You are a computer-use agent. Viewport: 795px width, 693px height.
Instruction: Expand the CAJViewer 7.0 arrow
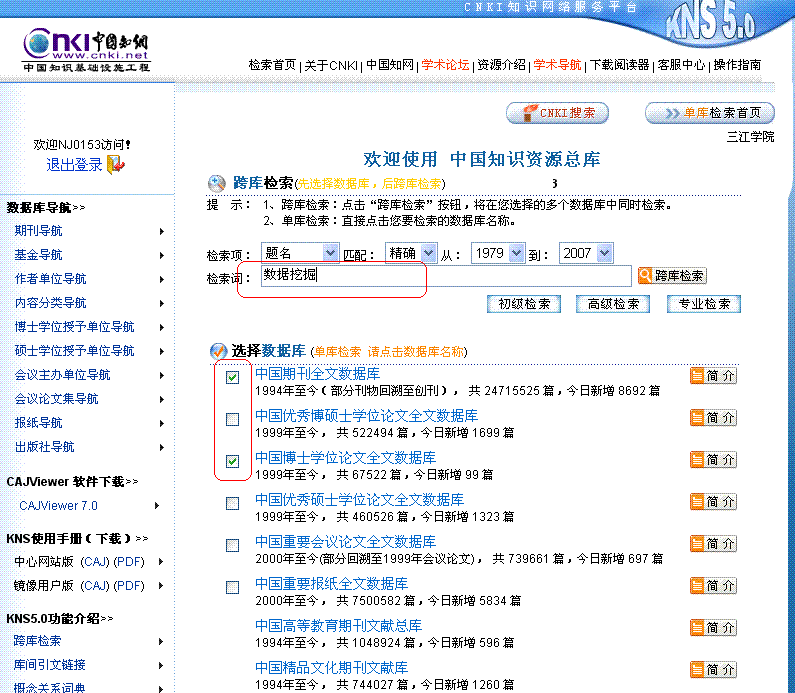(157, 505)
